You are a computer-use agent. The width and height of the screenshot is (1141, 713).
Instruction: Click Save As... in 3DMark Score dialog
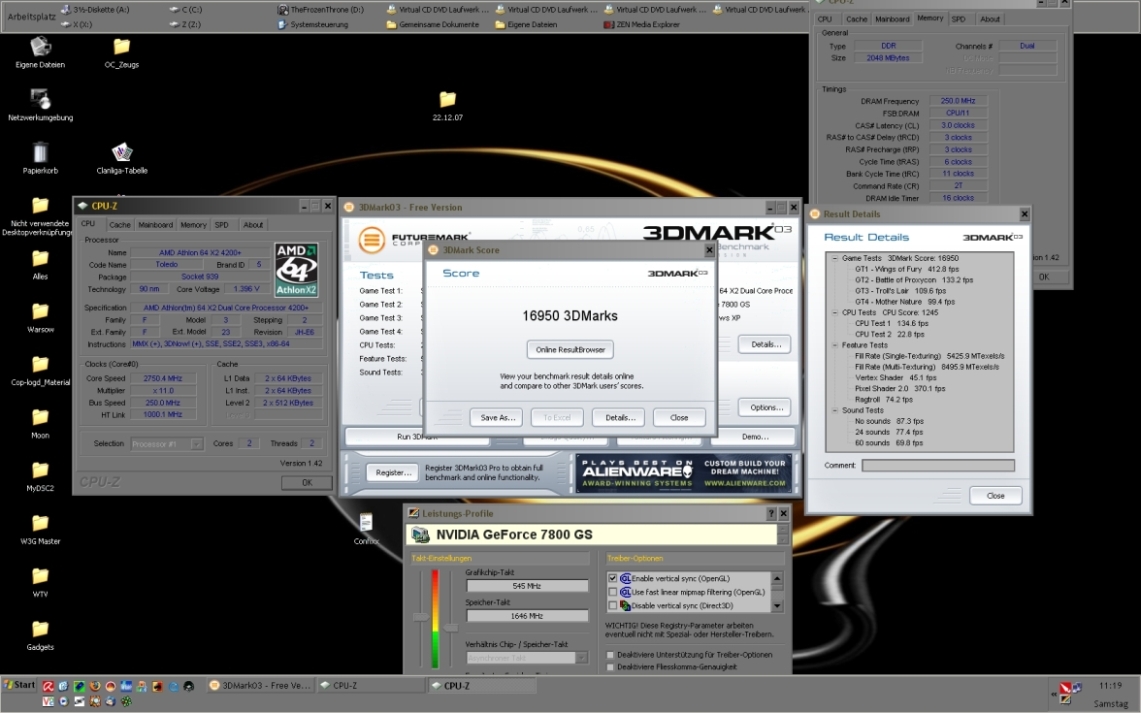pyautogui.click(x=498, y=418)
